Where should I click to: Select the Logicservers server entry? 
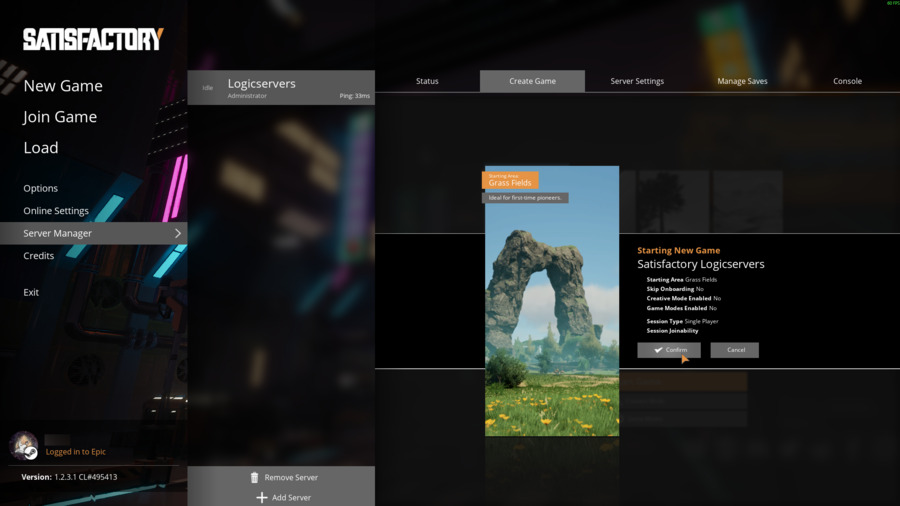pyautogui.click(x=281, y=87)
